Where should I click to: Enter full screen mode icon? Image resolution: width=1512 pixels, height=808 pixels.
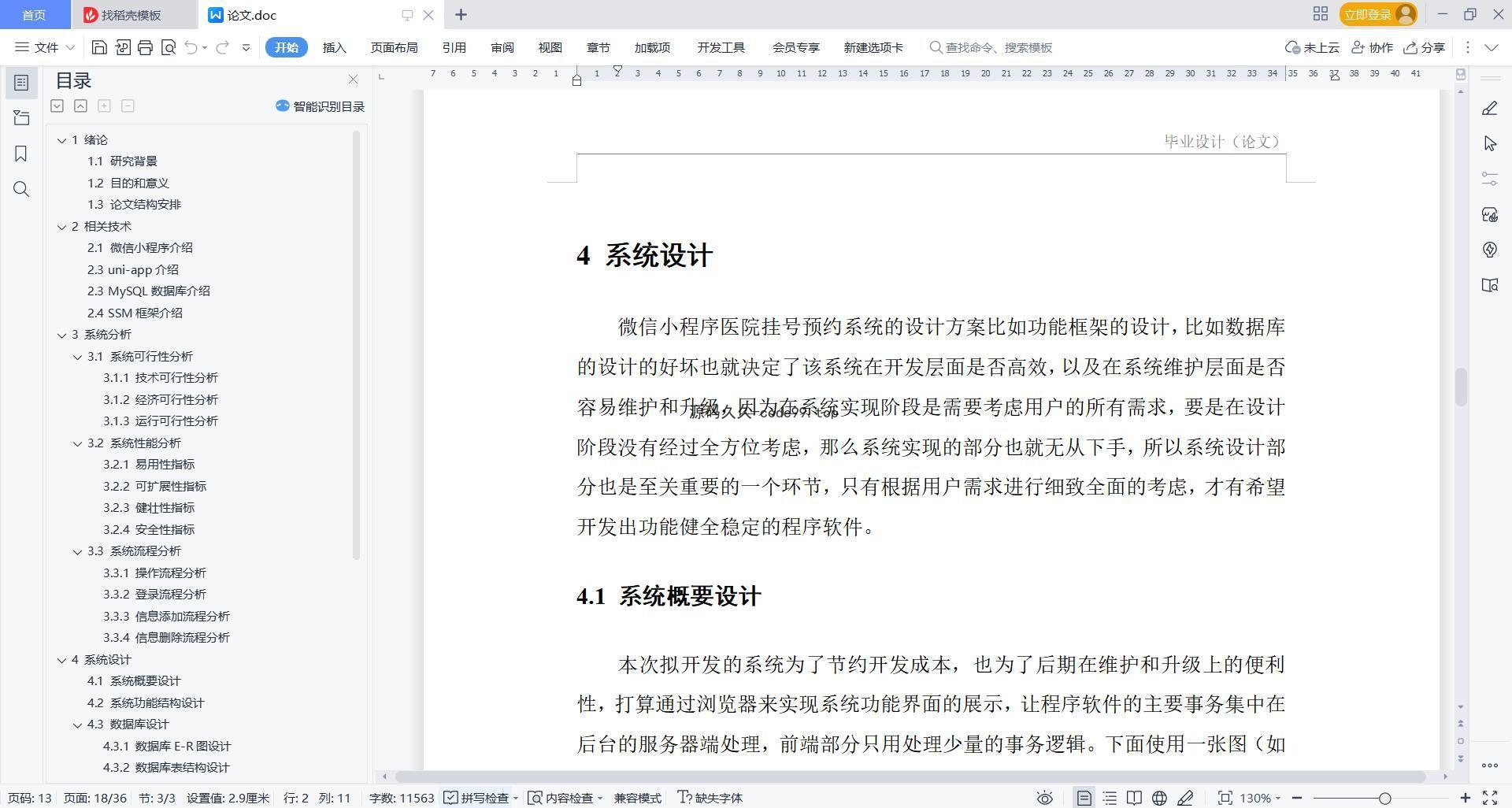click(1490, 798)
